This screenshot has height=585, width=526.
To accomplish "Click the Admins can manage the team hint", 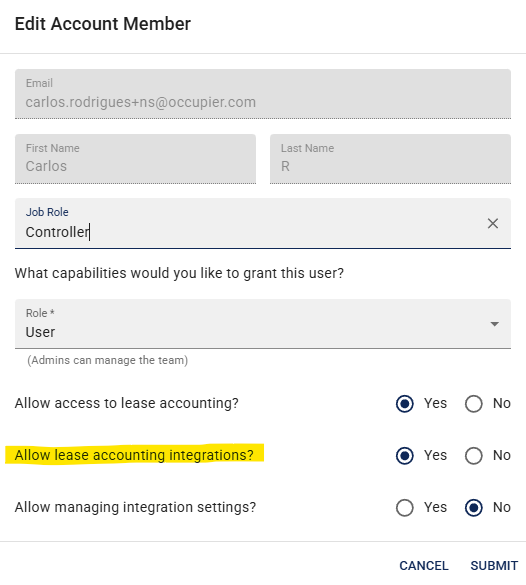I will [107, 360].
